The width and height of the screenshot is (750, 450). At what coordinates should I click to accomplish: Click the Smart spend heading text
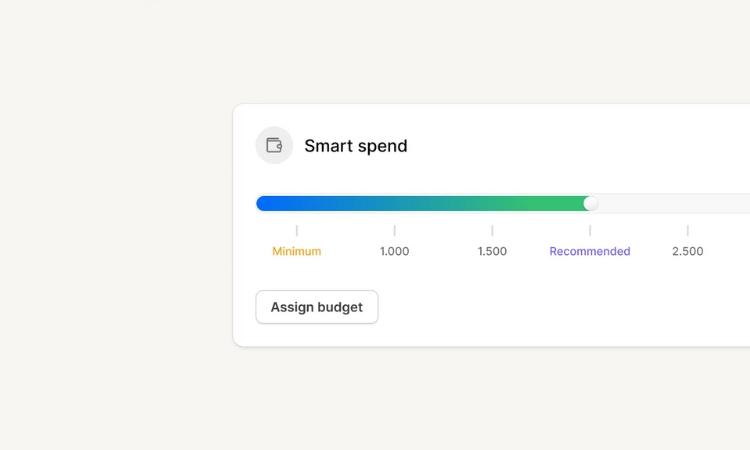tap(355, 146)
